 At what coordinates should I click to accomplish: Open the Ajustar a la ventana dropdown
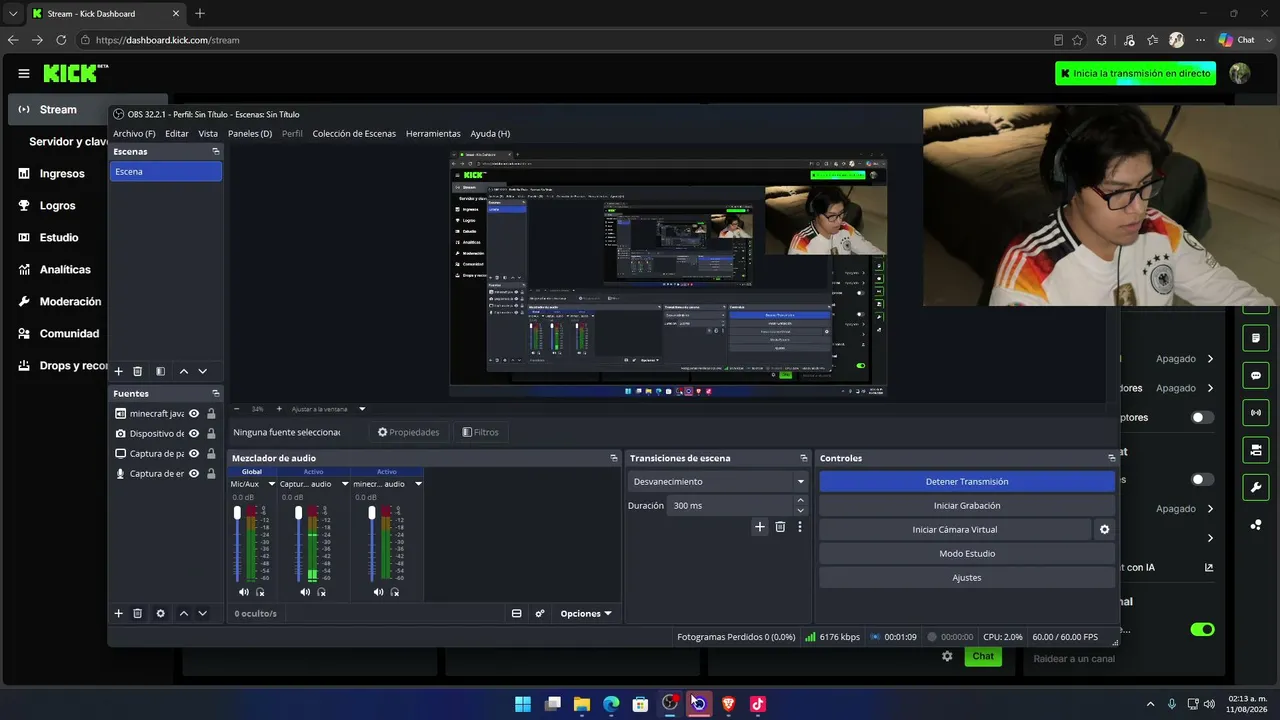pyautogui.click(x=362, y=409)
